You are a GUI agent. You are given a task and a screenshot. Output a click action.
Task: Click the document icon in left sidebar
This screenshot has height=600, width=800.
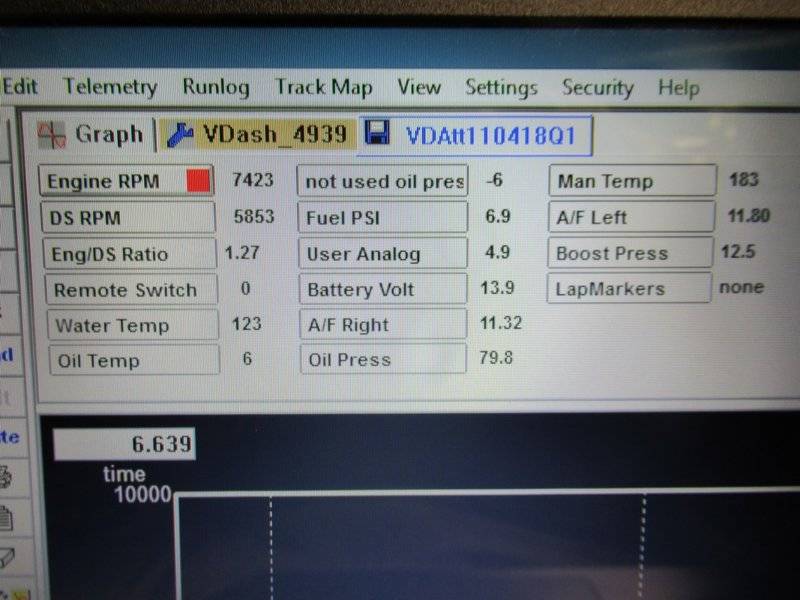point(5,518)
